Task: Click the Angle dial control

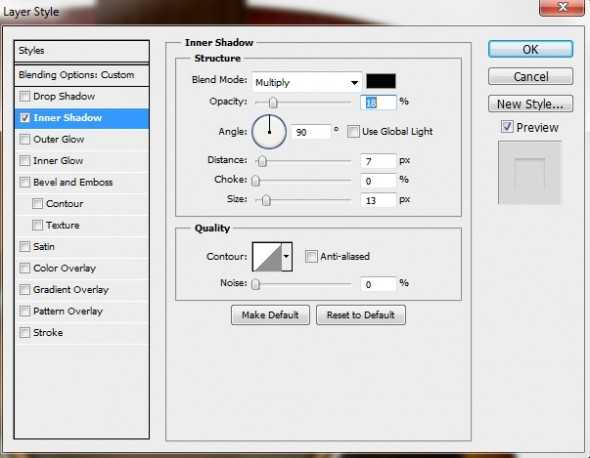Action: click(269, 132)
